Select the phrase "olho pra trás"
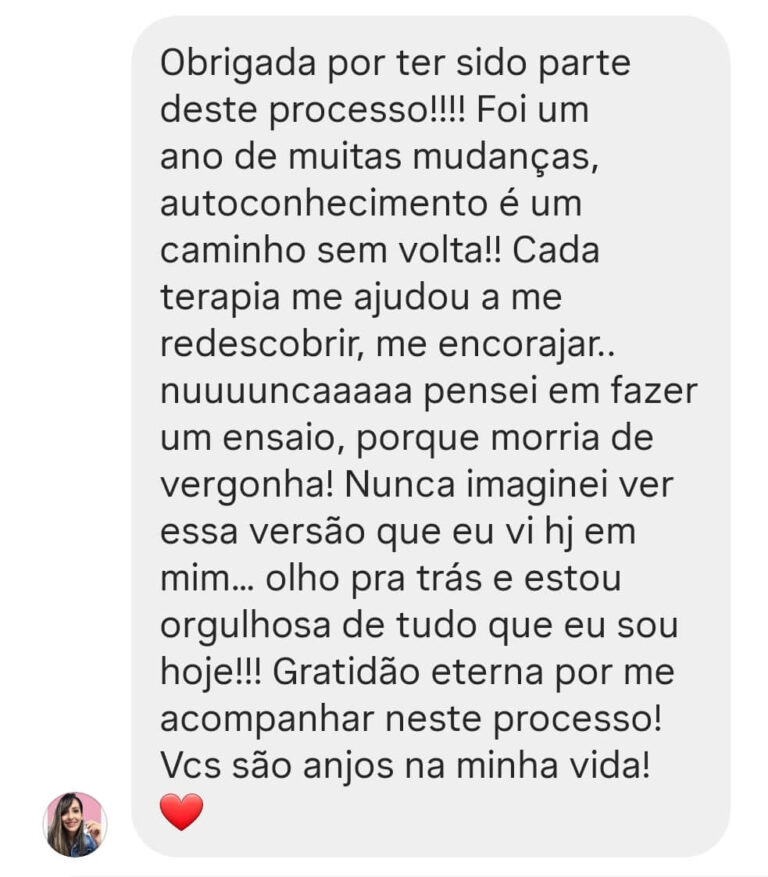768x877 pixels. [374, 579]
